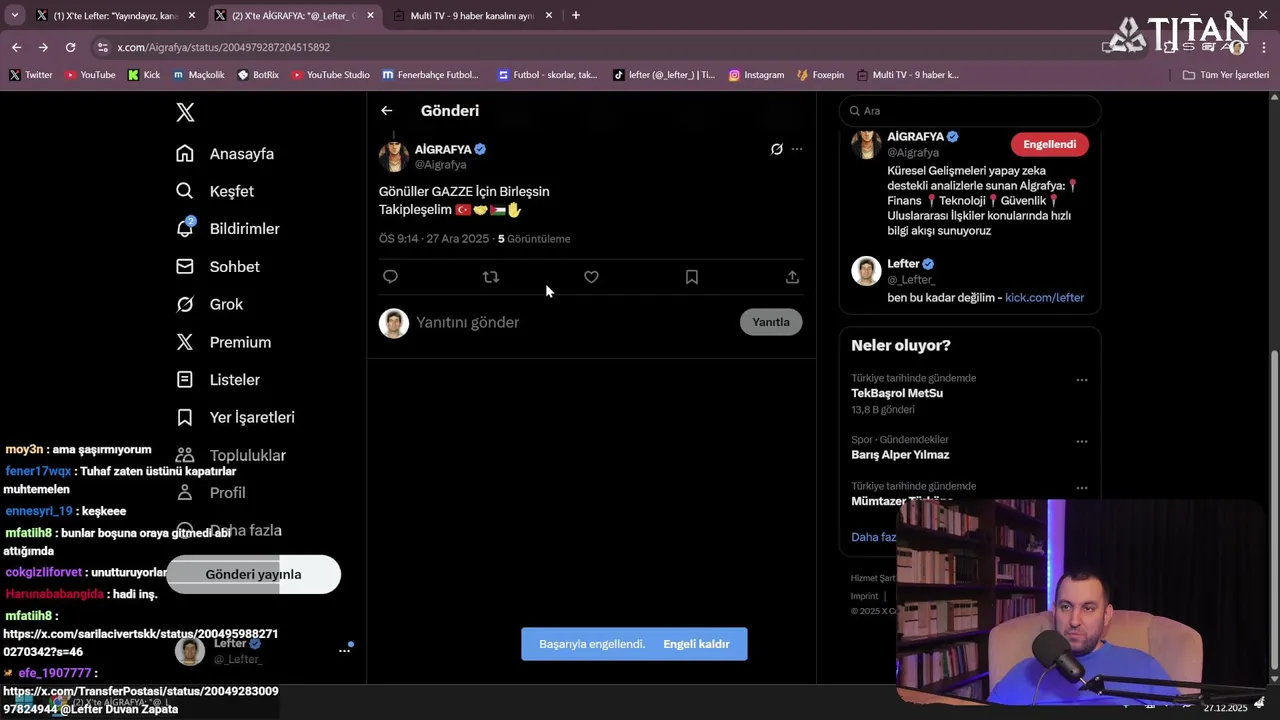
Task: Click the share icon under the post
Action: tap(792, 277)
